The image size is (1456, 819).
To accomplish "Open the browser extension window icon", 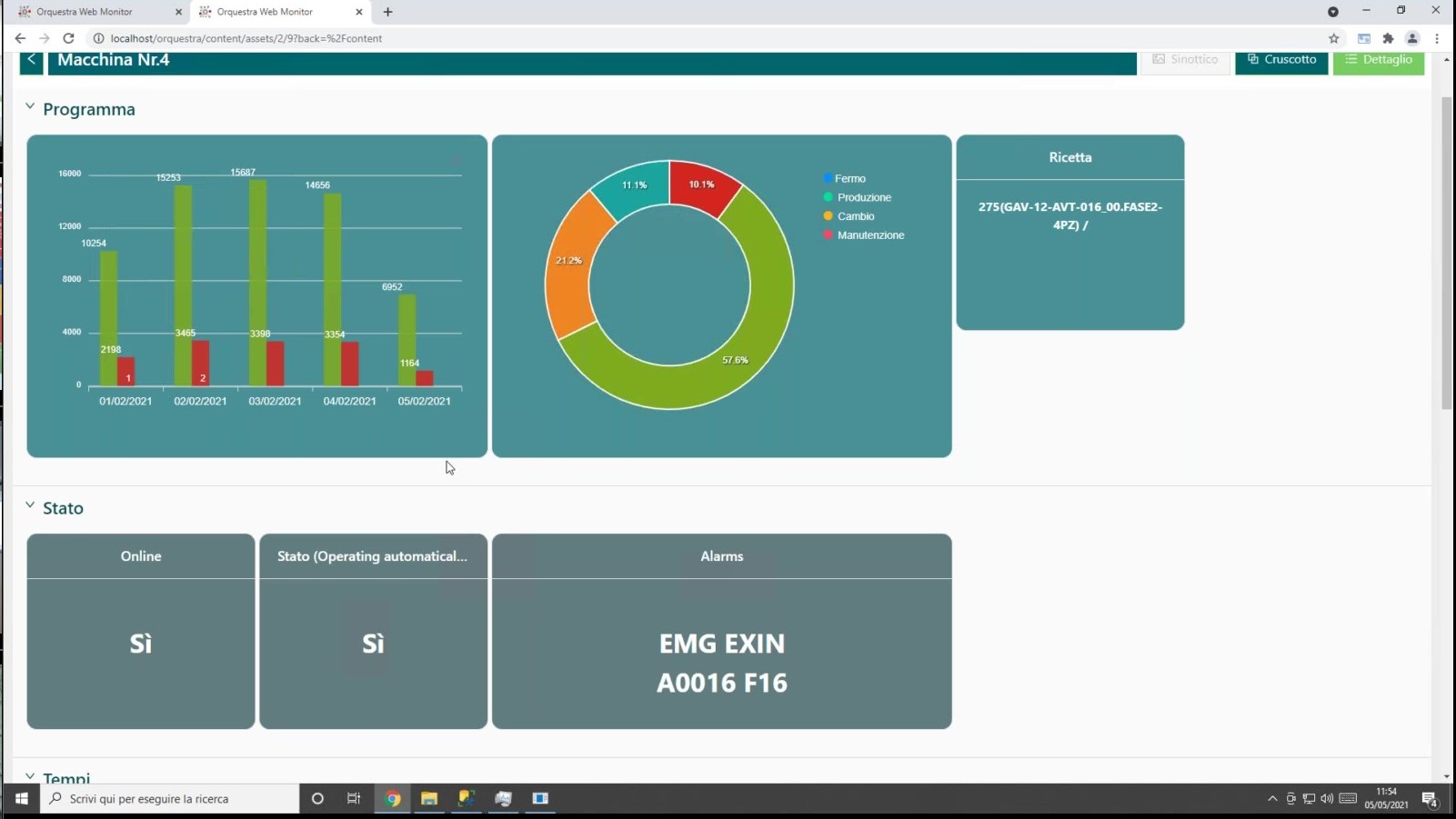I will [x=1364, y=38].
